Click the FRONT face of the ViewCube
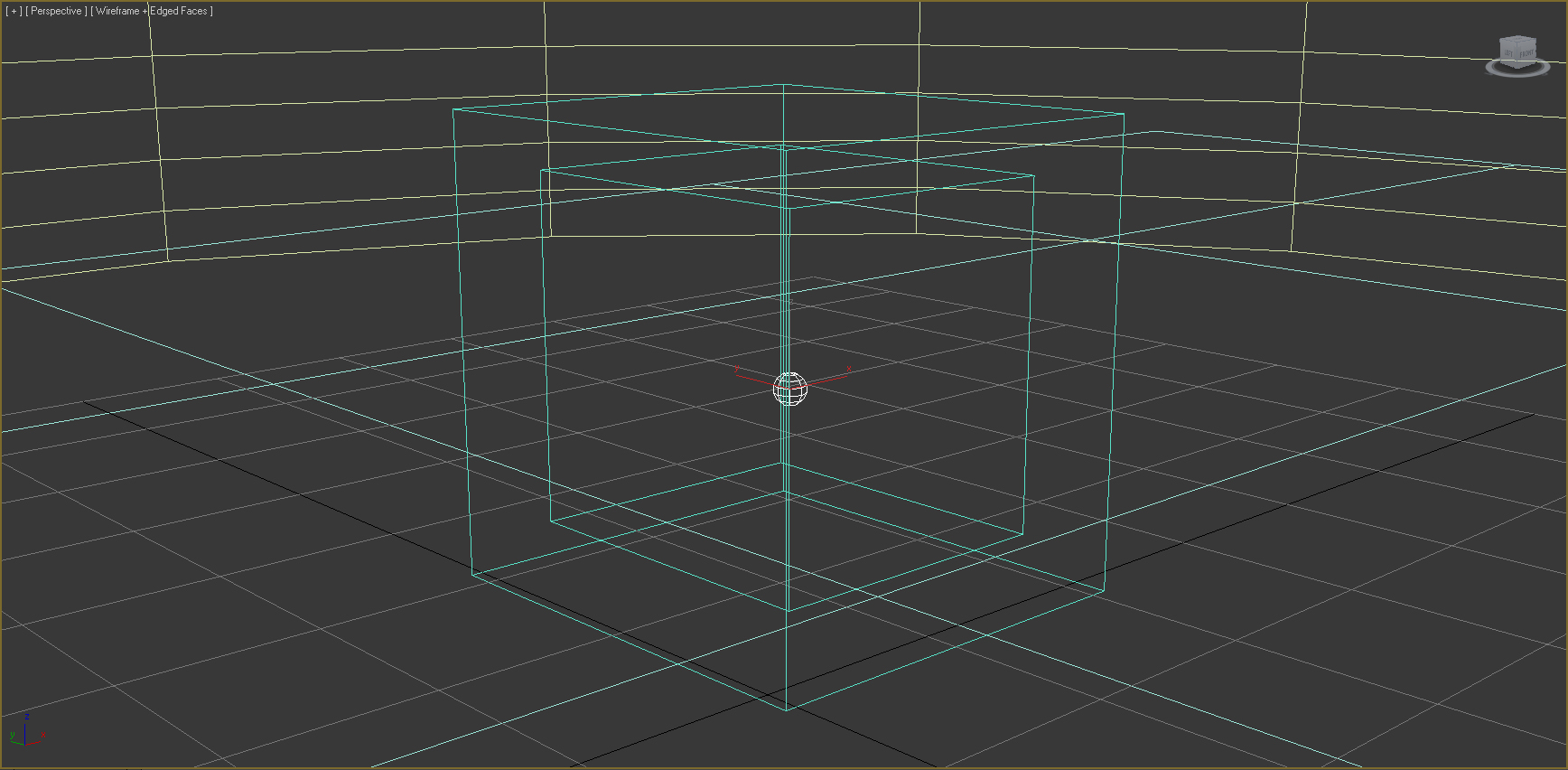The image size is (1568, 770). point(1526,54)
